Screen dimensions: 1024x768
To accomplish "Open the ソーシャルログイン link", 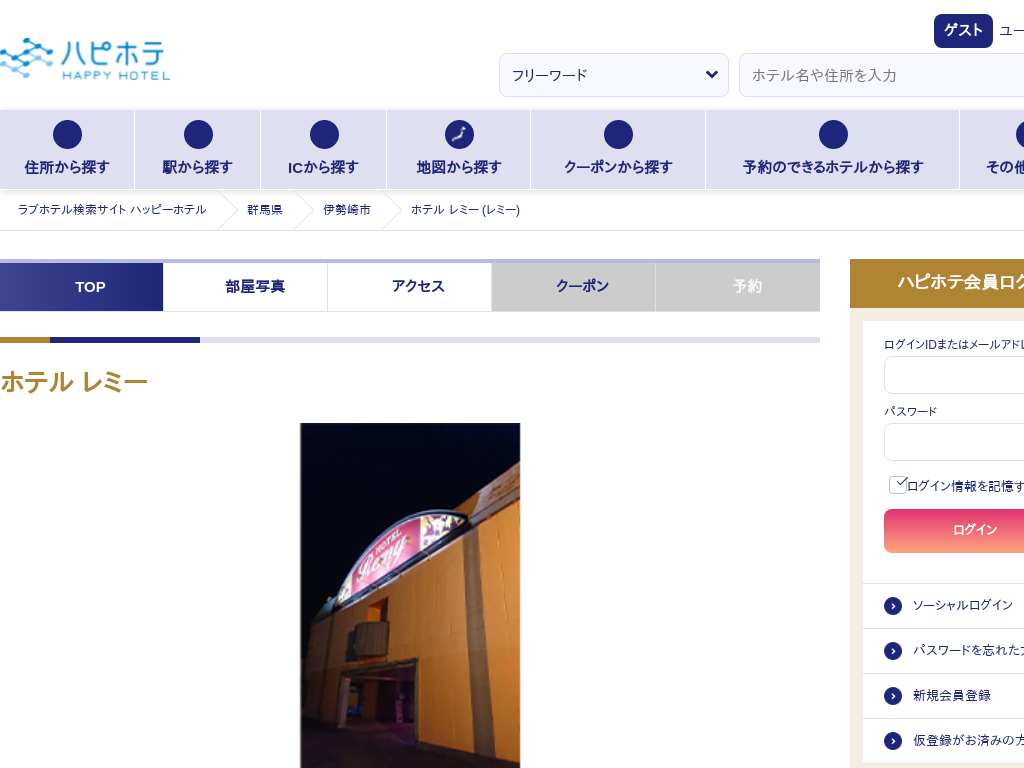I will pos(963,605).
